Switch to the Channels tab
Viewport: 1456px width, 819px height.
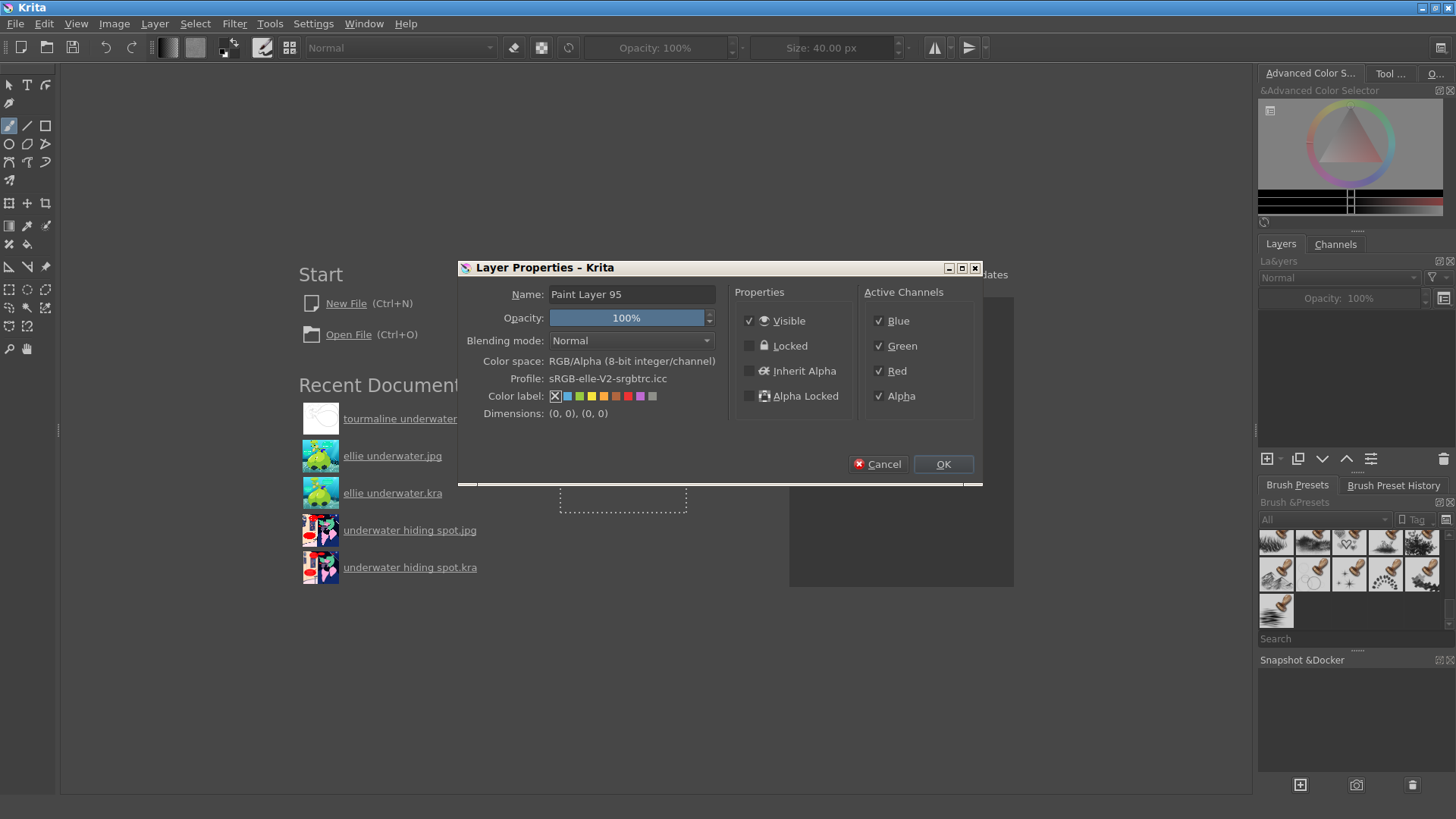coord(1335,244)
